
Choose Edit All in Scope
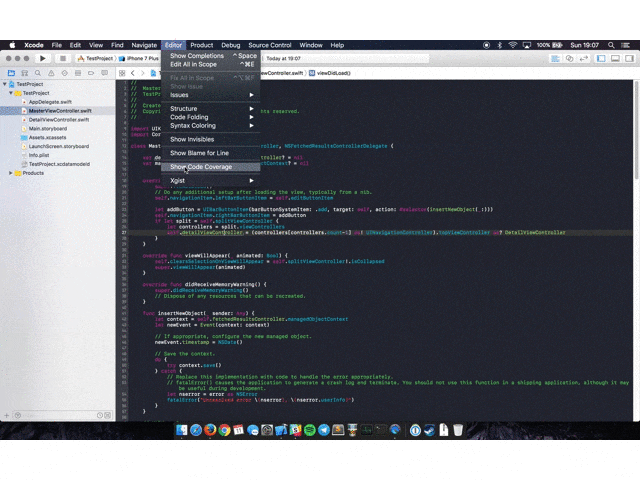211,64
